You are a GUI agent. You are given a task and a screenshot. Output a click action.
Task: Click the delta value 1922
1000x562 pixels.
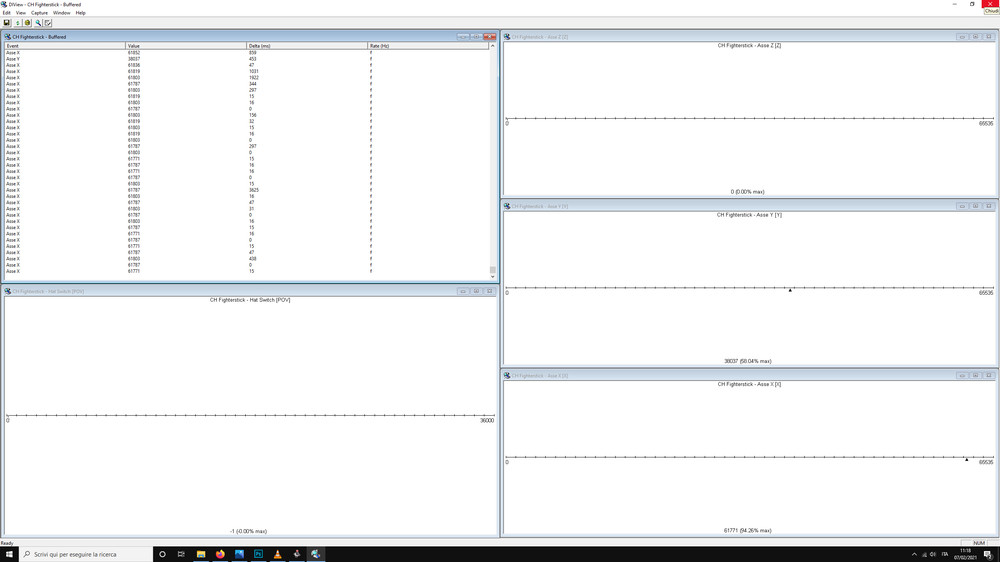click(x=254, y=78)
